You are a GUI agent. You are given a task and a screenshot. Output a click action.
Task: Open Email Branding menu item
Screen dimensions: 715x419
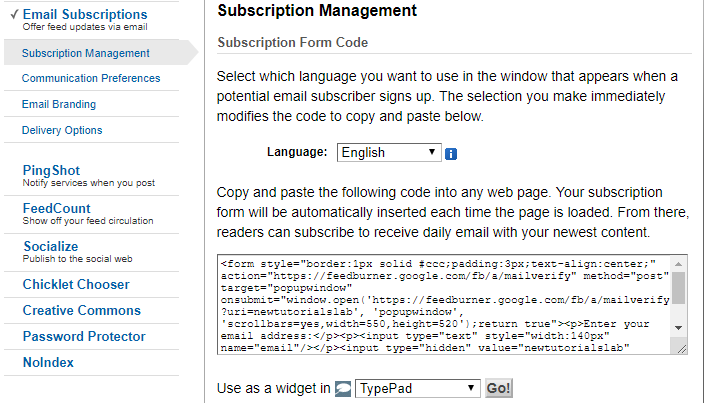tap(59, 104)
